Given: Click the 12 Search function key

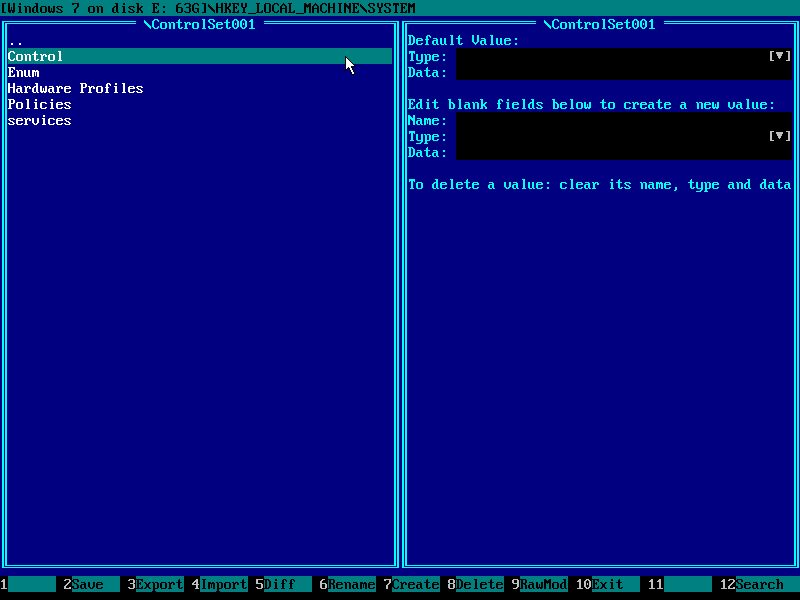Looking at the screenshot, I should [x=759, y=584].
